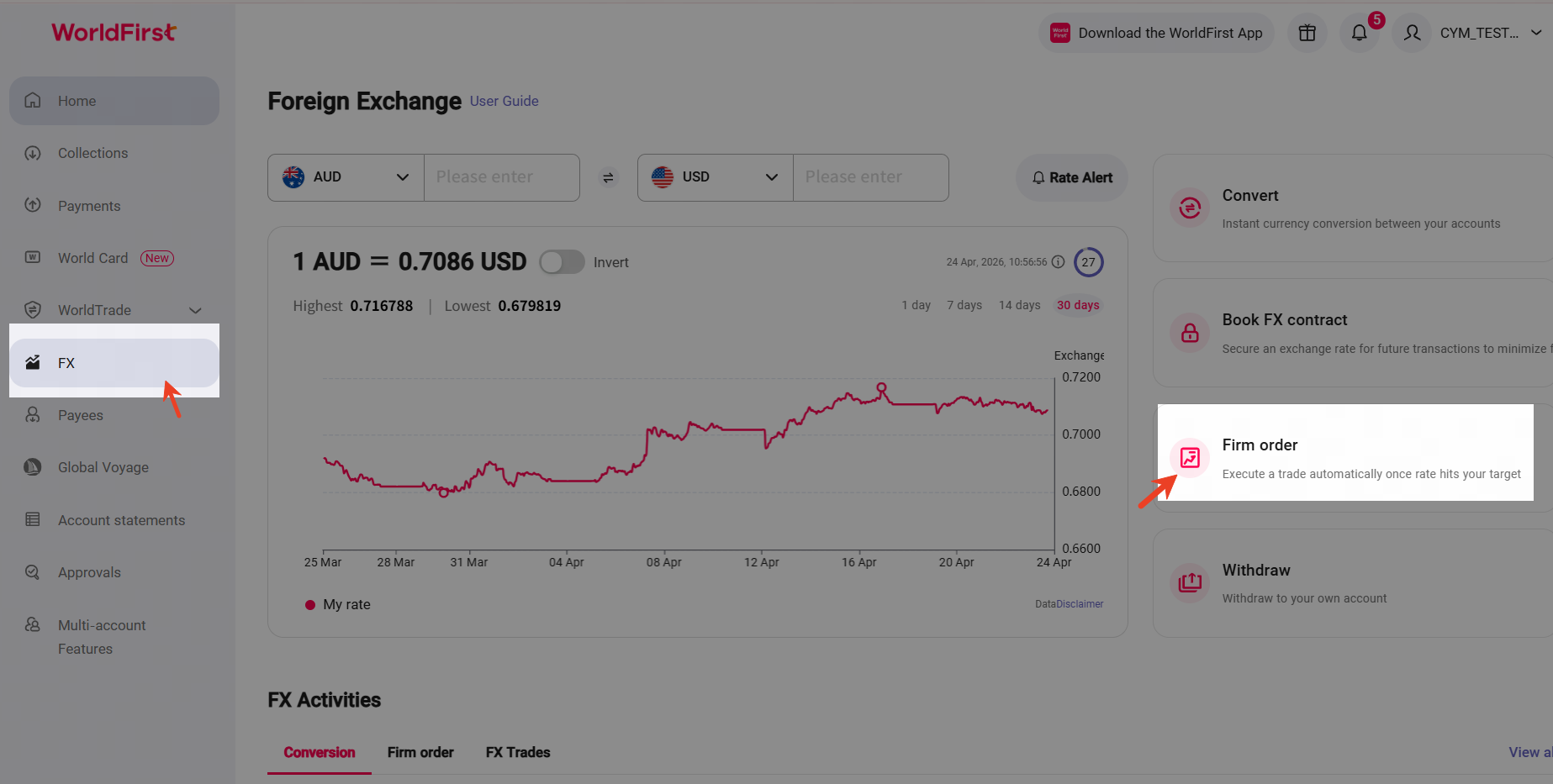Click the Account statements icon
The width and height of the screenshot is (1553, 784).
point(33,519)
